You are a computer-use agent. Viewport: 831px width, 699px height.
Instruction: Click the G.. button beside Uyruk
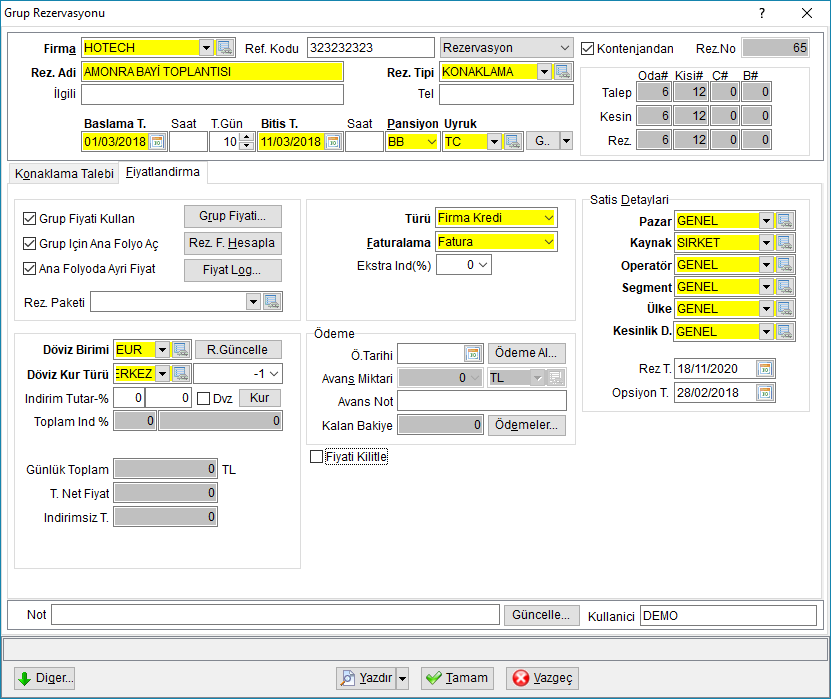[543, 141]
